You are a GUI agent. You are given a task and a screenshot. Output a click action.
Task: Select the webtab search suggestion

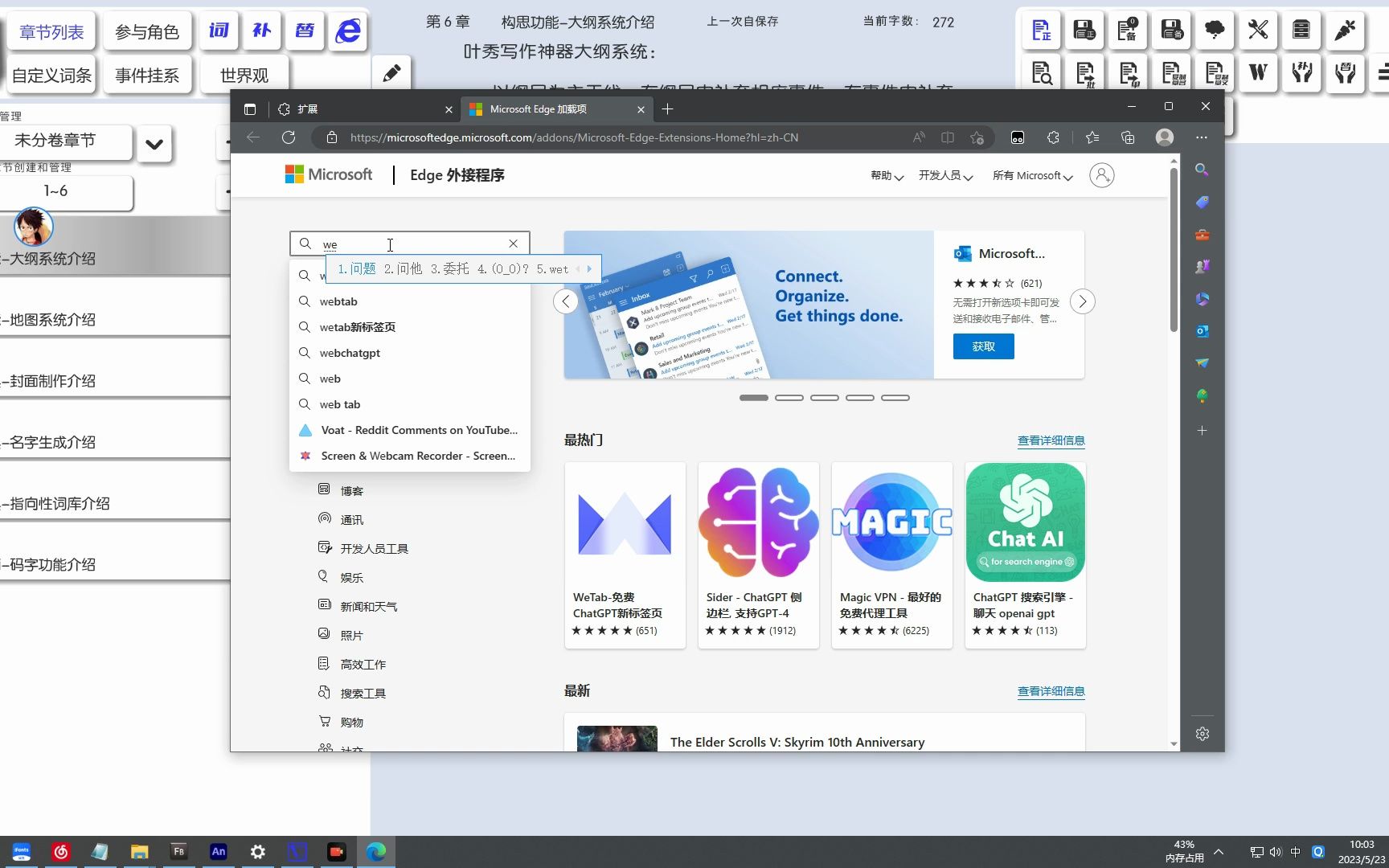[x=410, y=301]
